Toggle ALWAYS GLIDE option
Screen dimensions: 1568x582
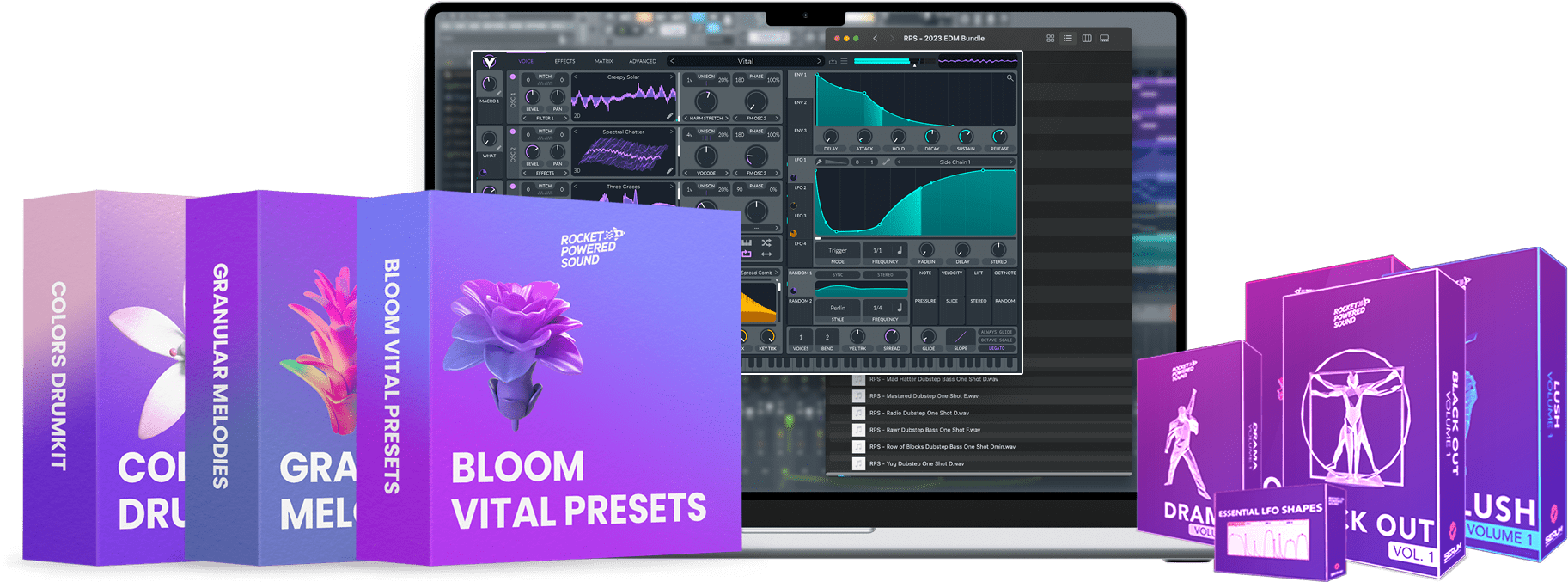(997, 332)
